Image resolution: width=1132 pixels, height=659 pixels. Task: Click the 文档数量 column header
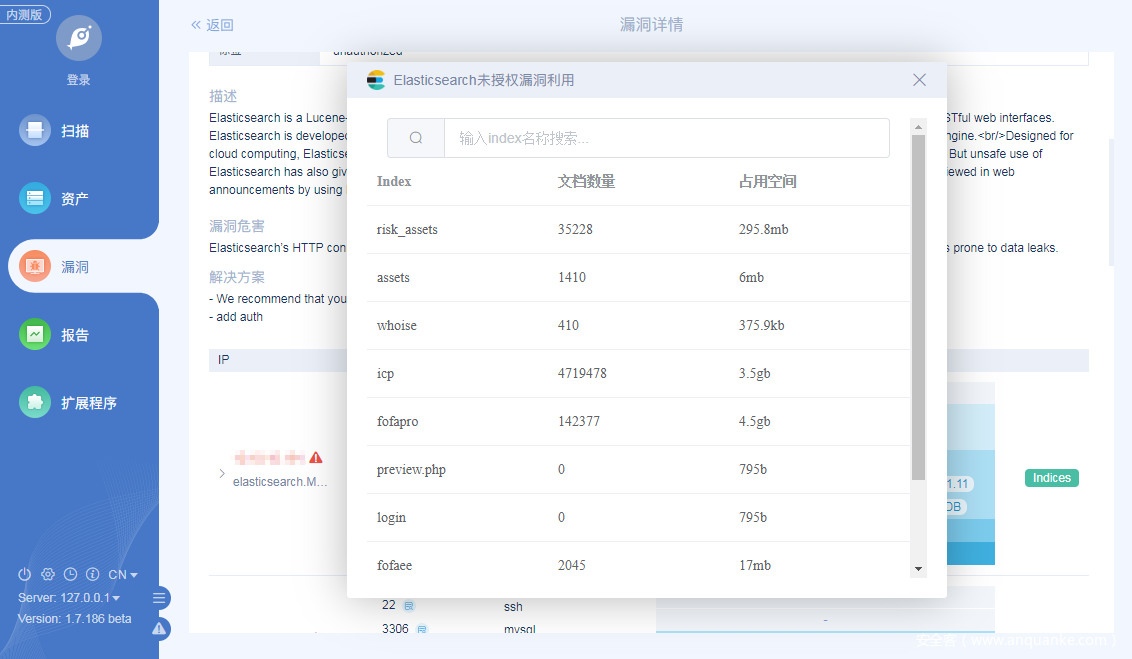[x=586, y=181]
